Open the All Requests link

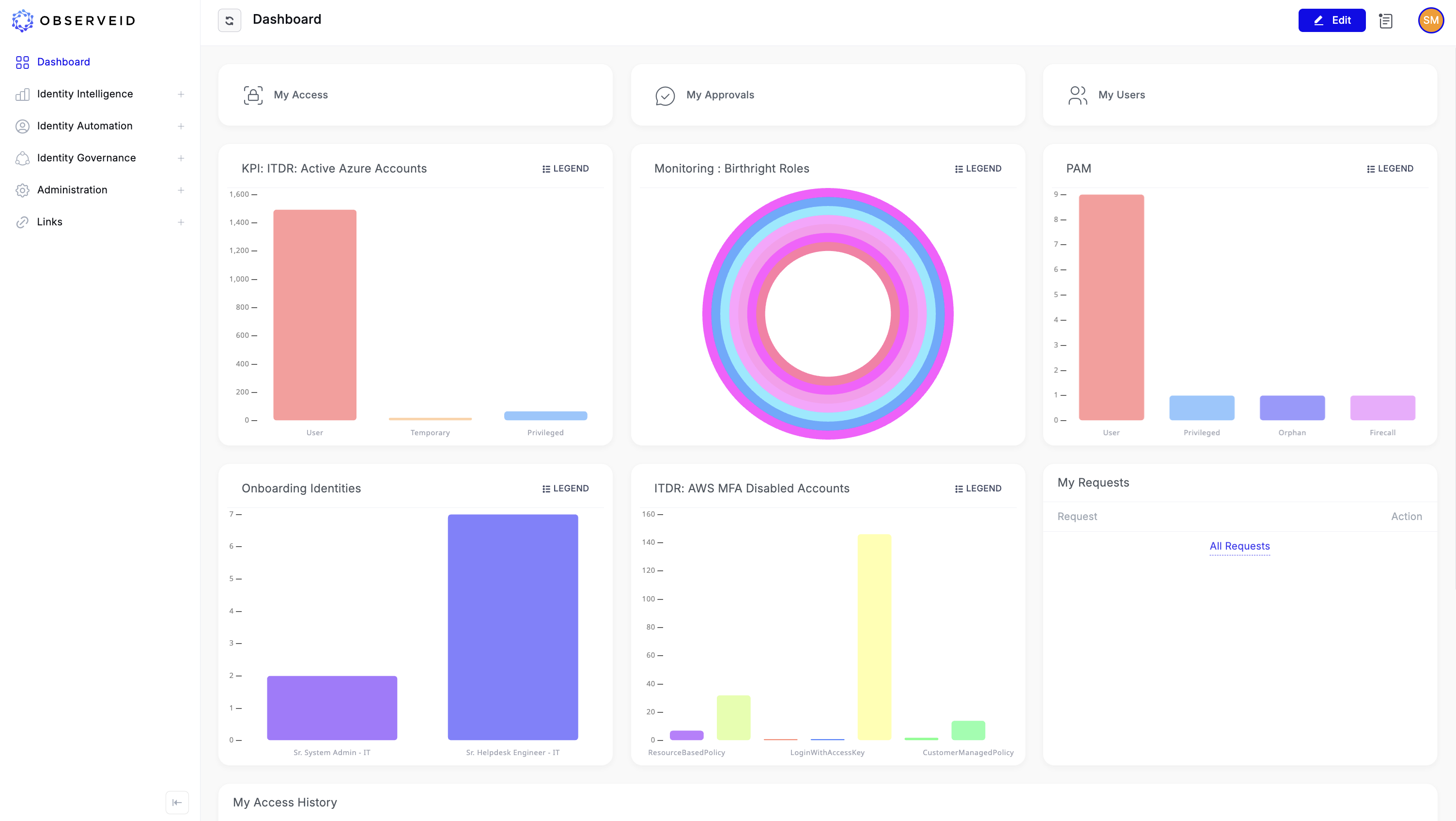[1239, 546]
